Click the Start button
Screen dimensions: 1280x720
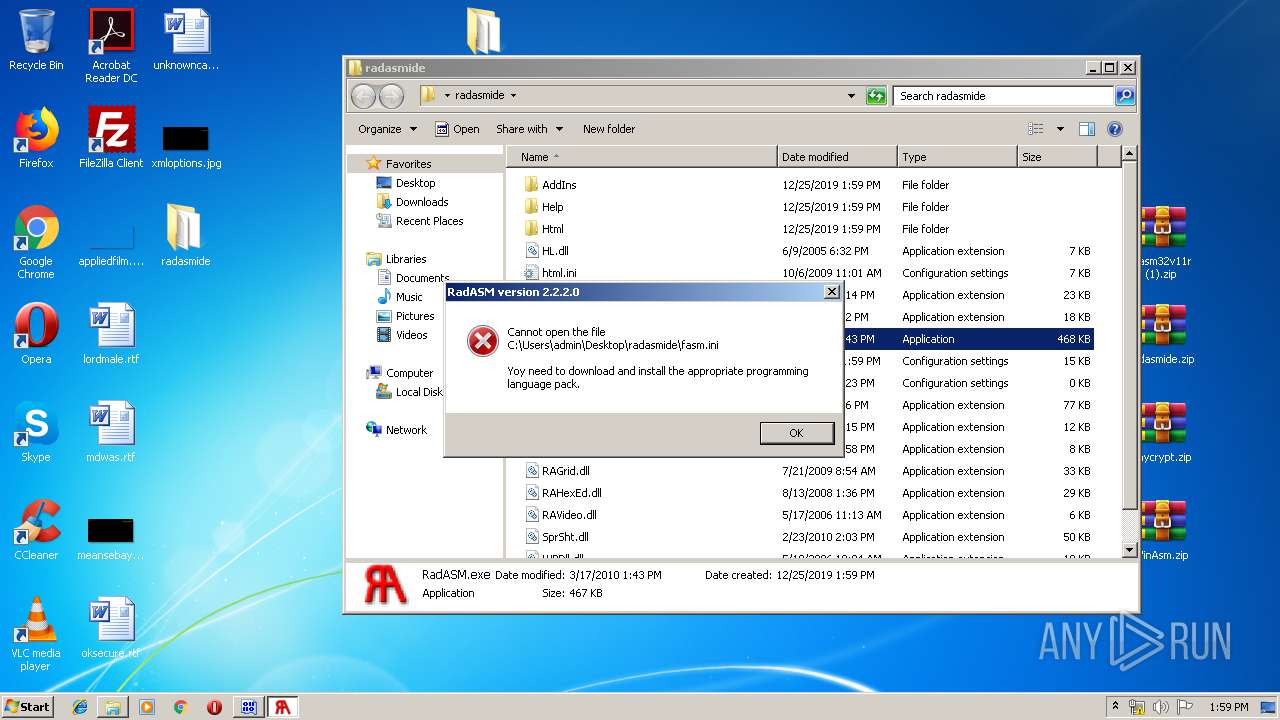click(x=28, y=706)
